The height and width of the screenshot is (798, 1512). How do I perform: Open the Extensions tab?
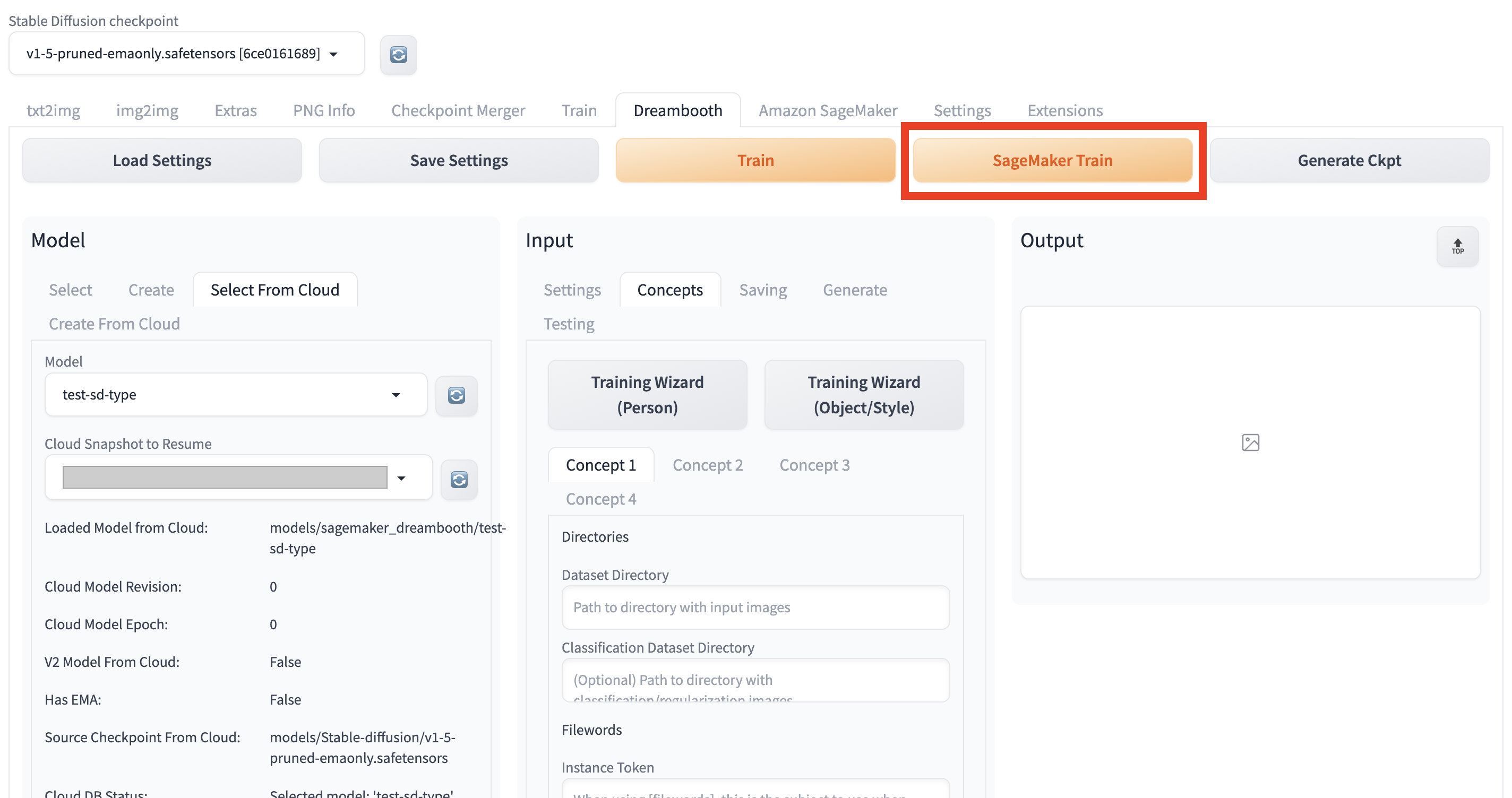(x=1064, y=110)
